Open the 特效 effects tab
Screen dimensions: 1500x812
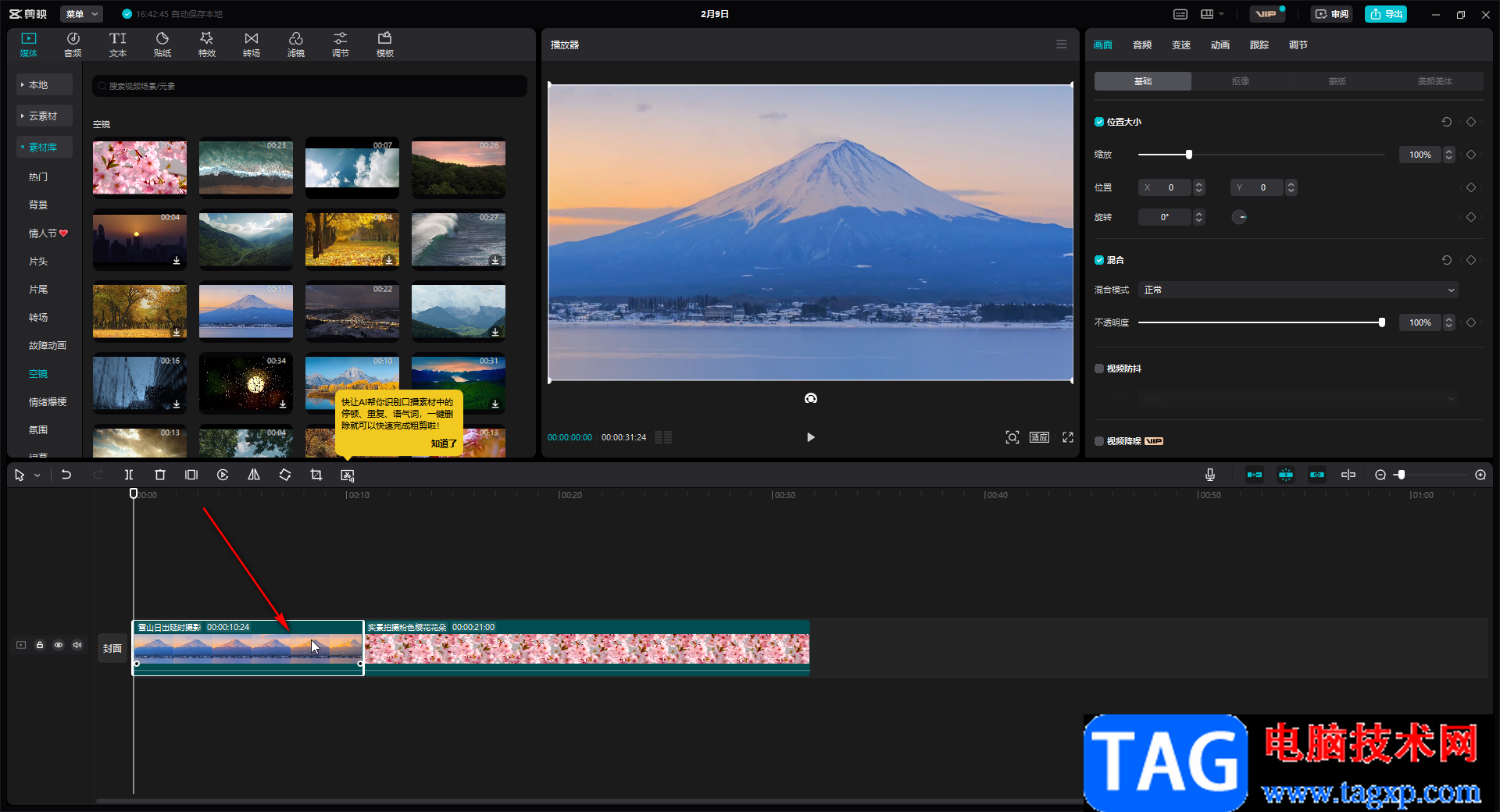tap(207, 45)
